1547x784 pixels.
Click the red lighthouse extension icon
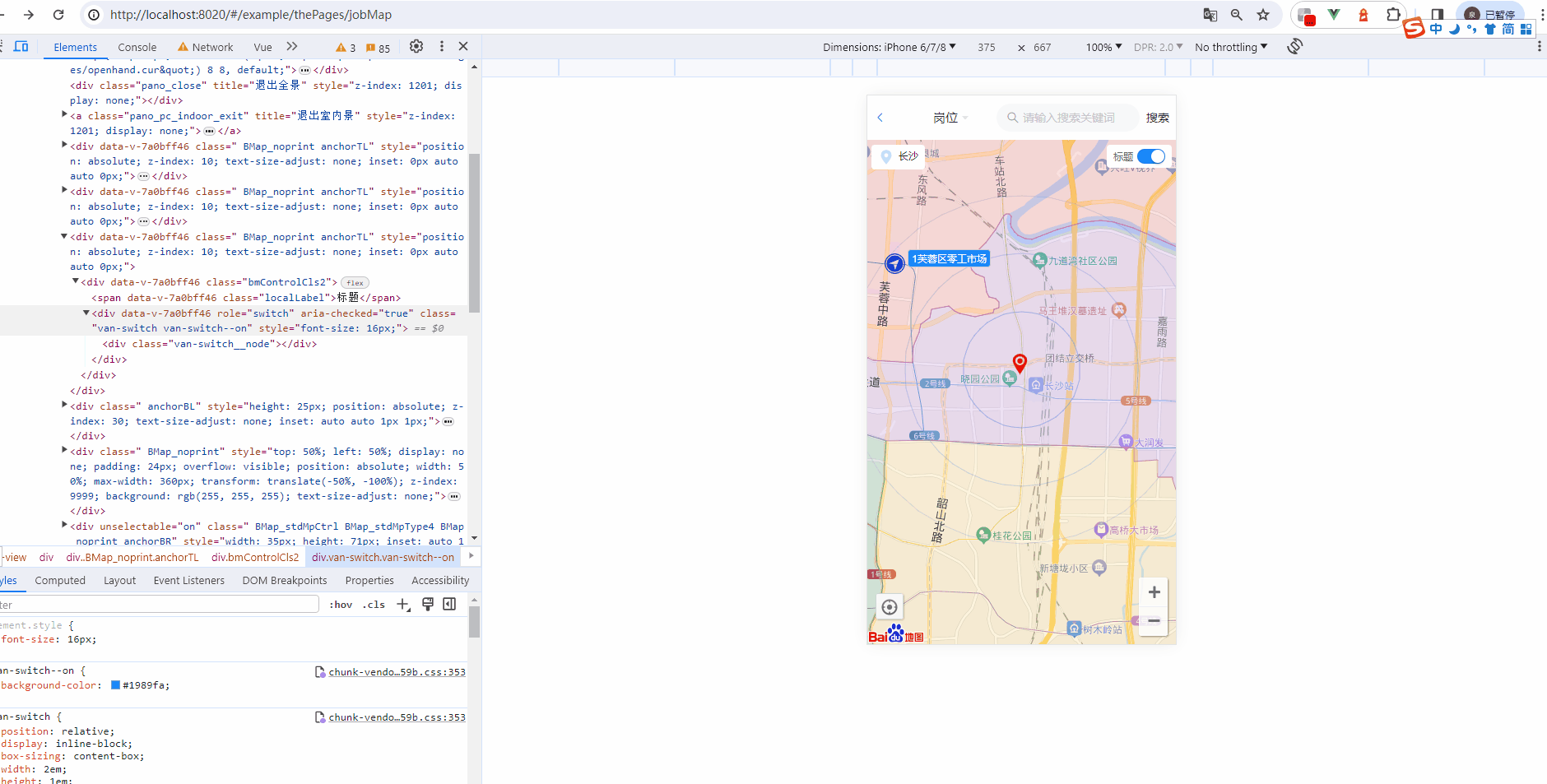(1363, 15)
